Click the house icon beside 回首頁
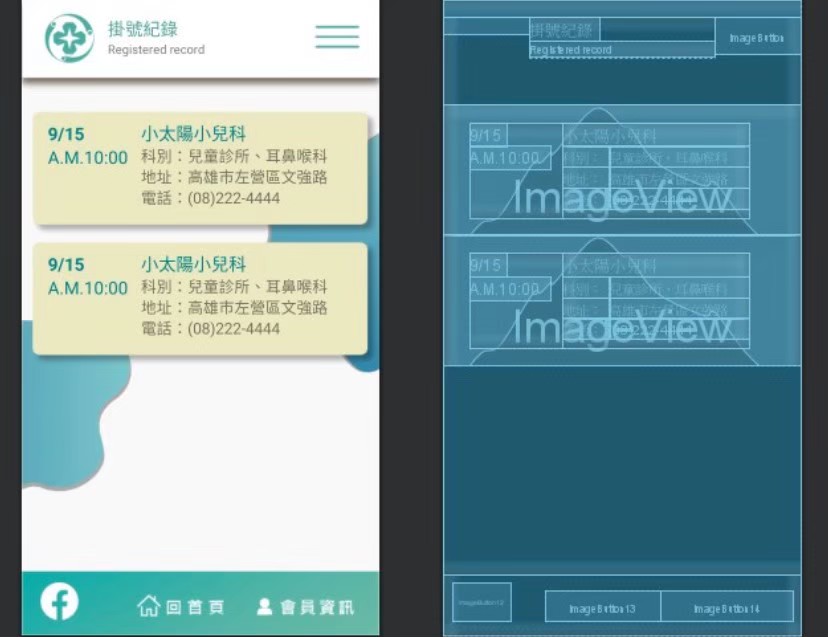The image size is (828, 637). point(148,606)
